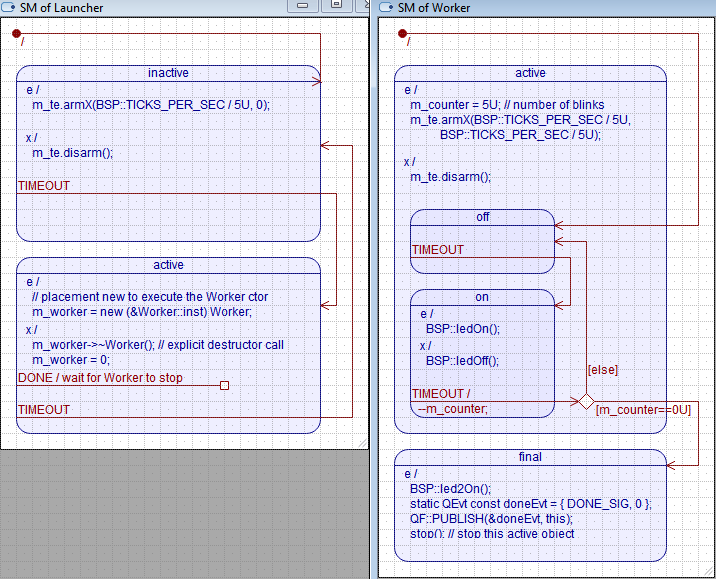Image resolution: width=716 pixels, height=579 pixels.
Task: Click TIMEOUT label in off state
Action: pos(438,250)
